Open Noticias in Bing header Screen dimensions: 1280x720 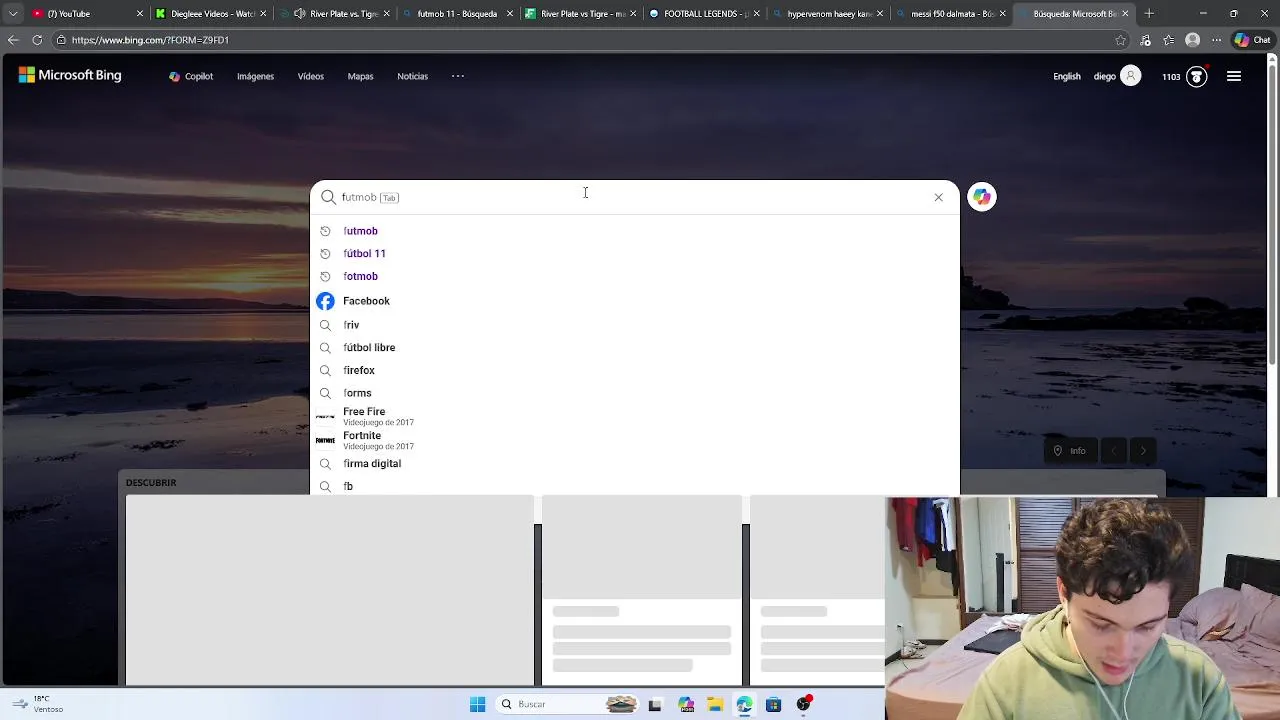click(x=412, y=76)
